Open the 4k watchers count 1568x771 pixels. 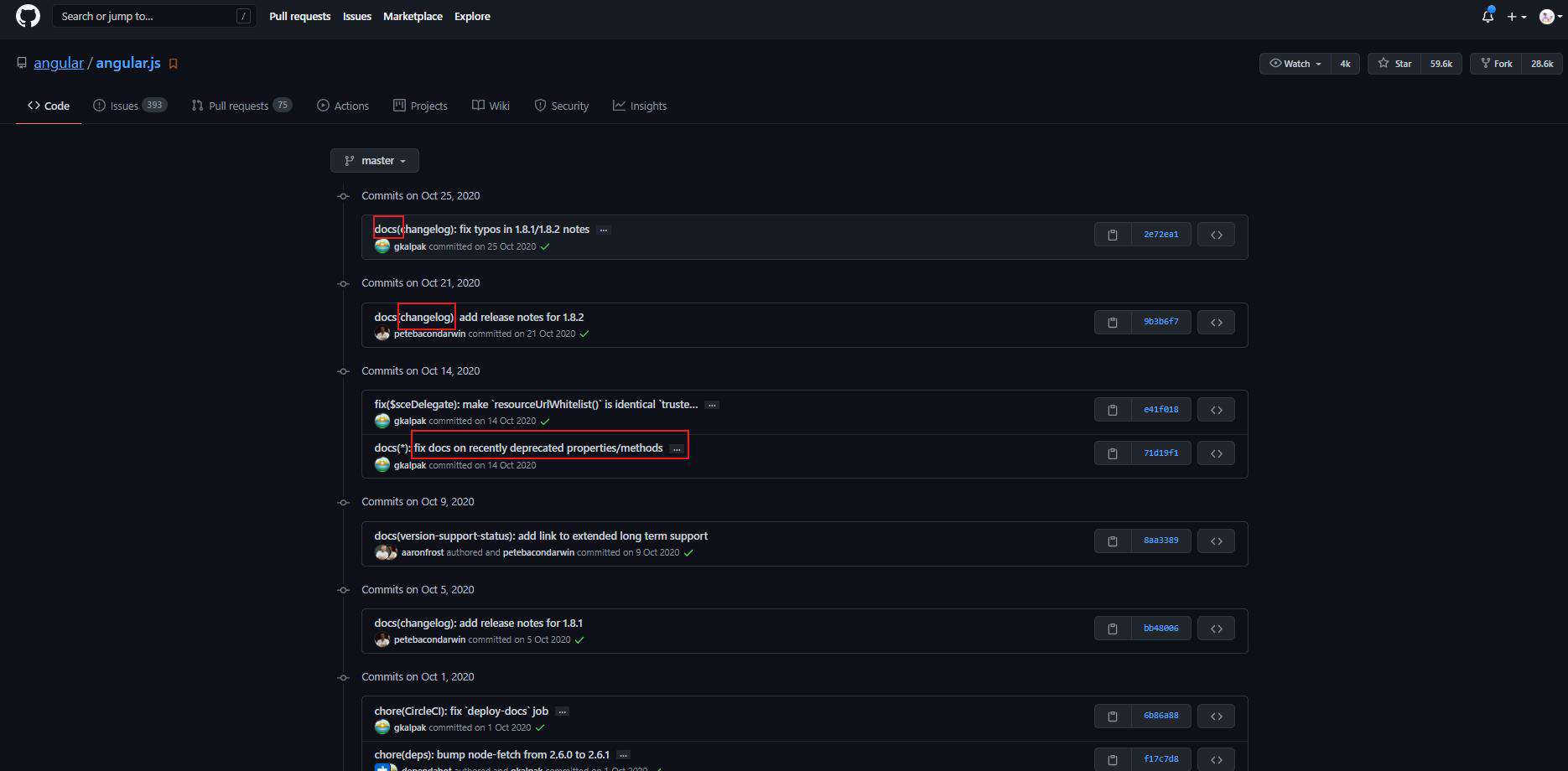tap(1345, 64)
